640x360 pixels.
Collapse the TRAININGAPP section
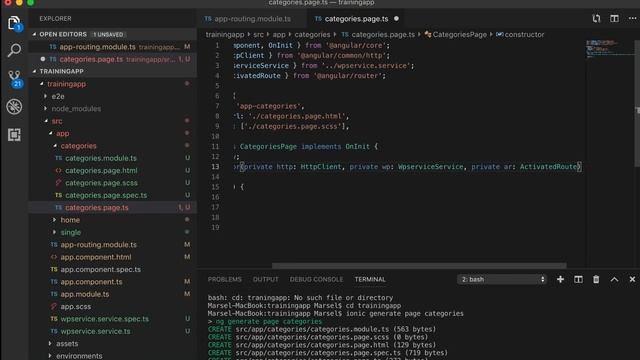pos(34,71)
